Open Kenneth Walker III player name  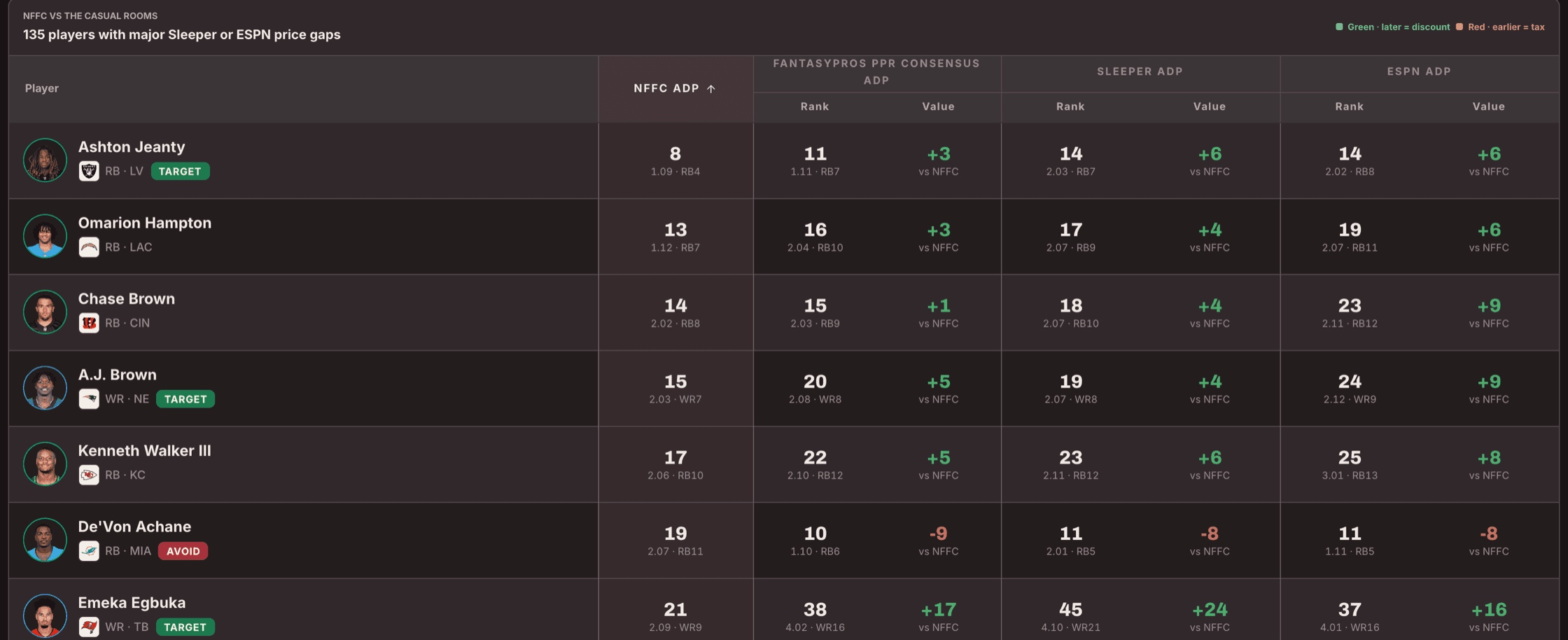[144, 451]
